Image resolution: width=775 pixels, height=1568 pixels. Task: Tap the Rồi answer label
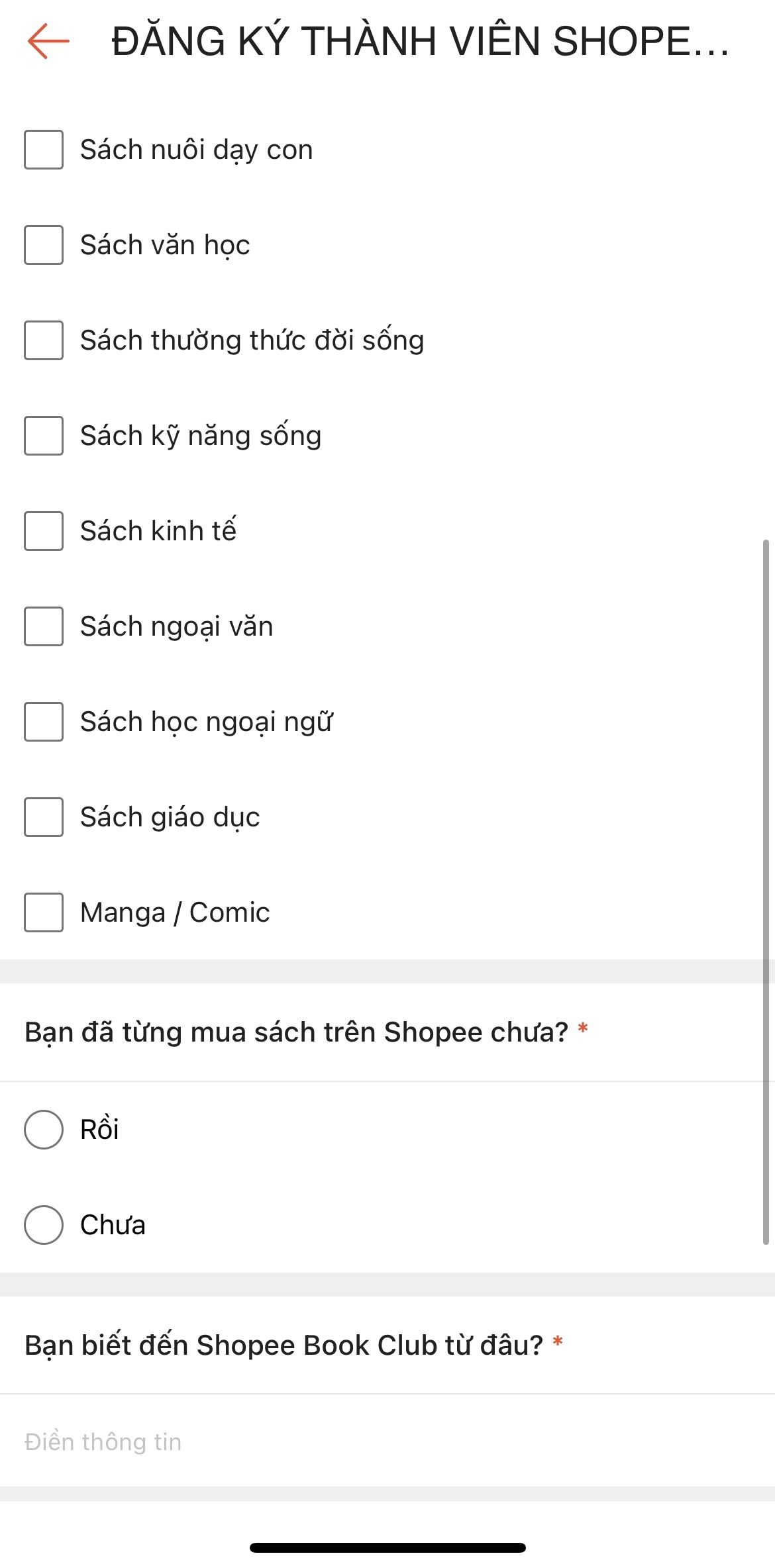point(99,1130)
